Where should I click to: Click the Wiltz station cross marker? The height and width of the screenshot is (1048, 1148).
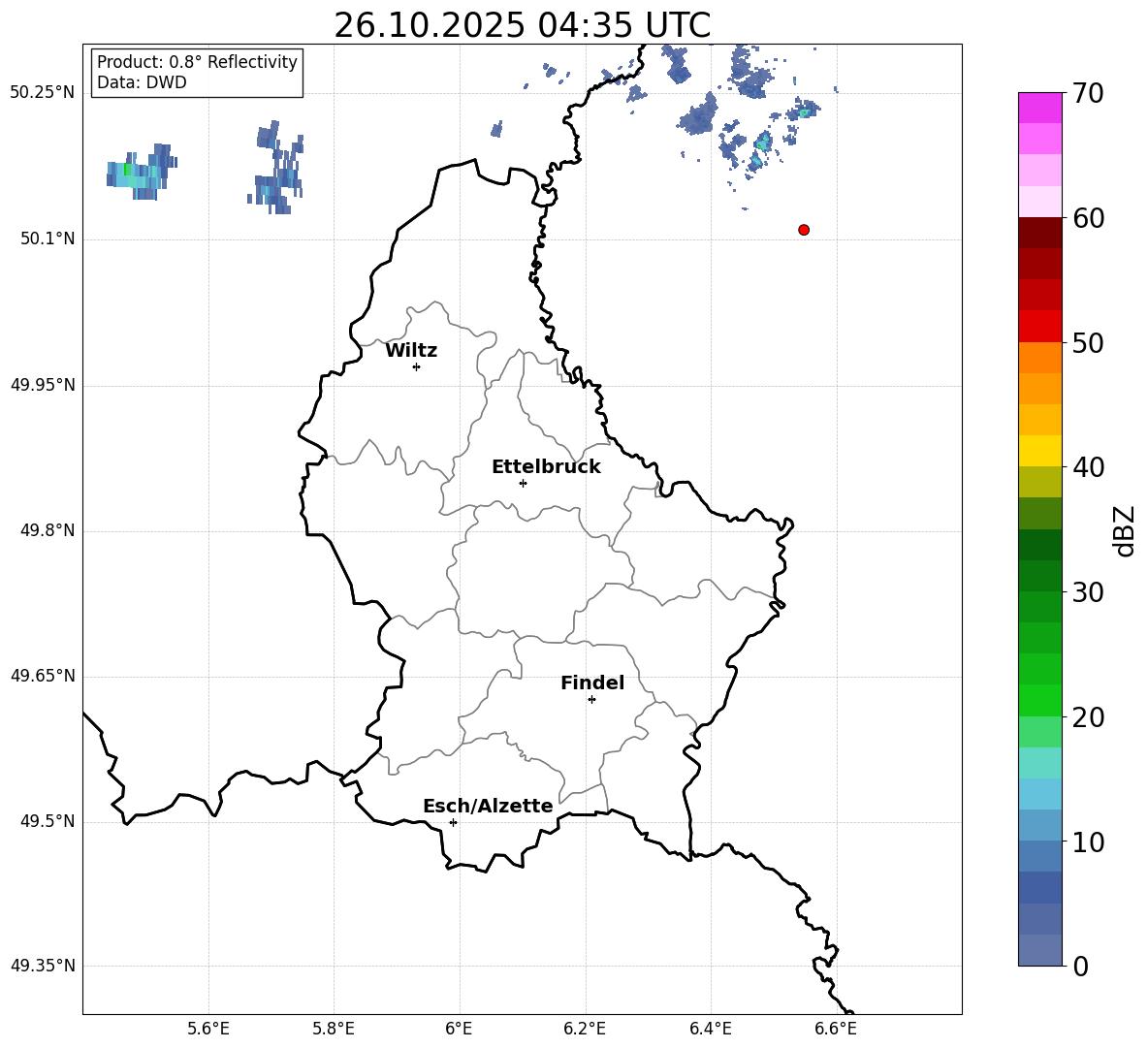click(417, 366)
